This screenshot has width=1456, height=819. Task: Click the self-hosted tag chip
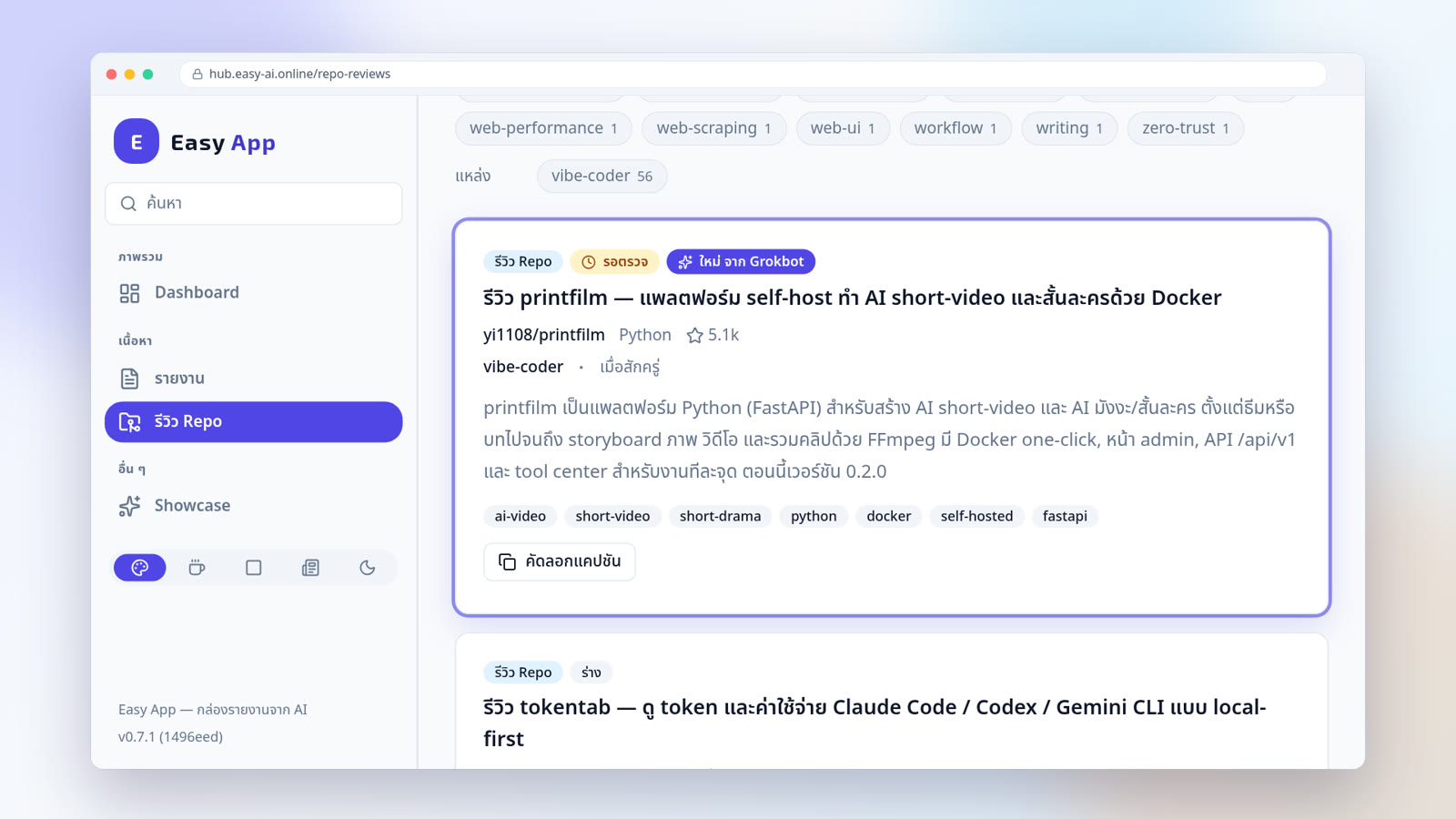(x=976, y=517)
